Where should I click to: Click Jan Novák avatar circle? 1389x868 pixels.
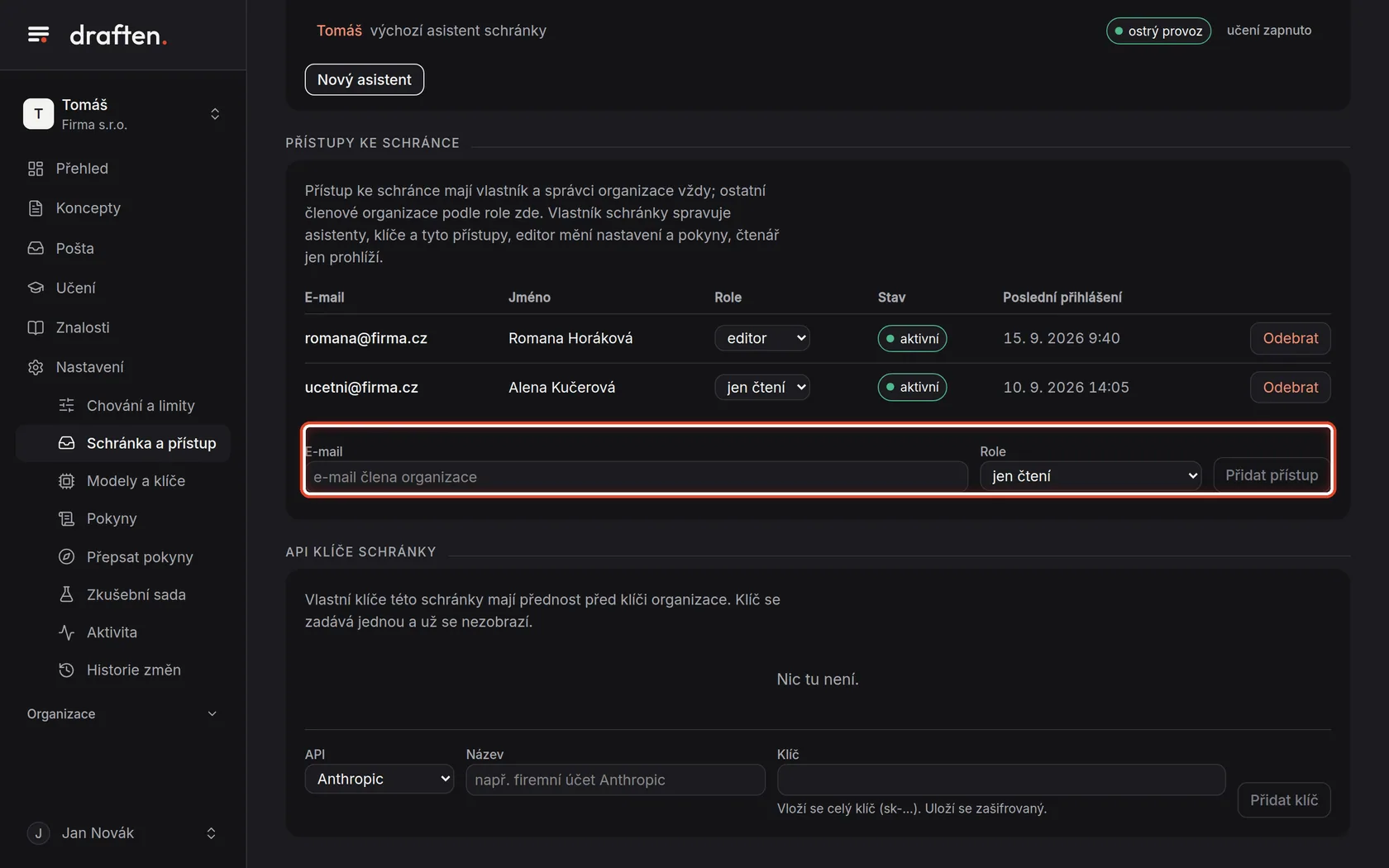coord(38,833)
